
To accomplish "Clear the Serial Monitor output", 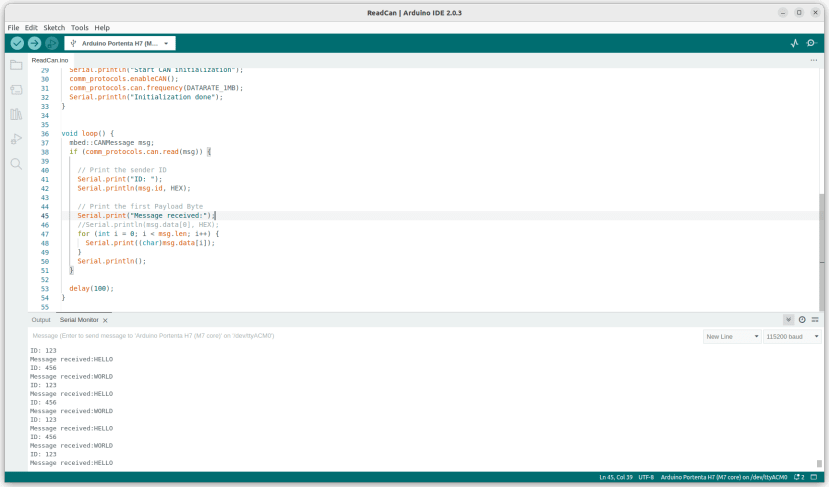I will (x=815, y=320).
